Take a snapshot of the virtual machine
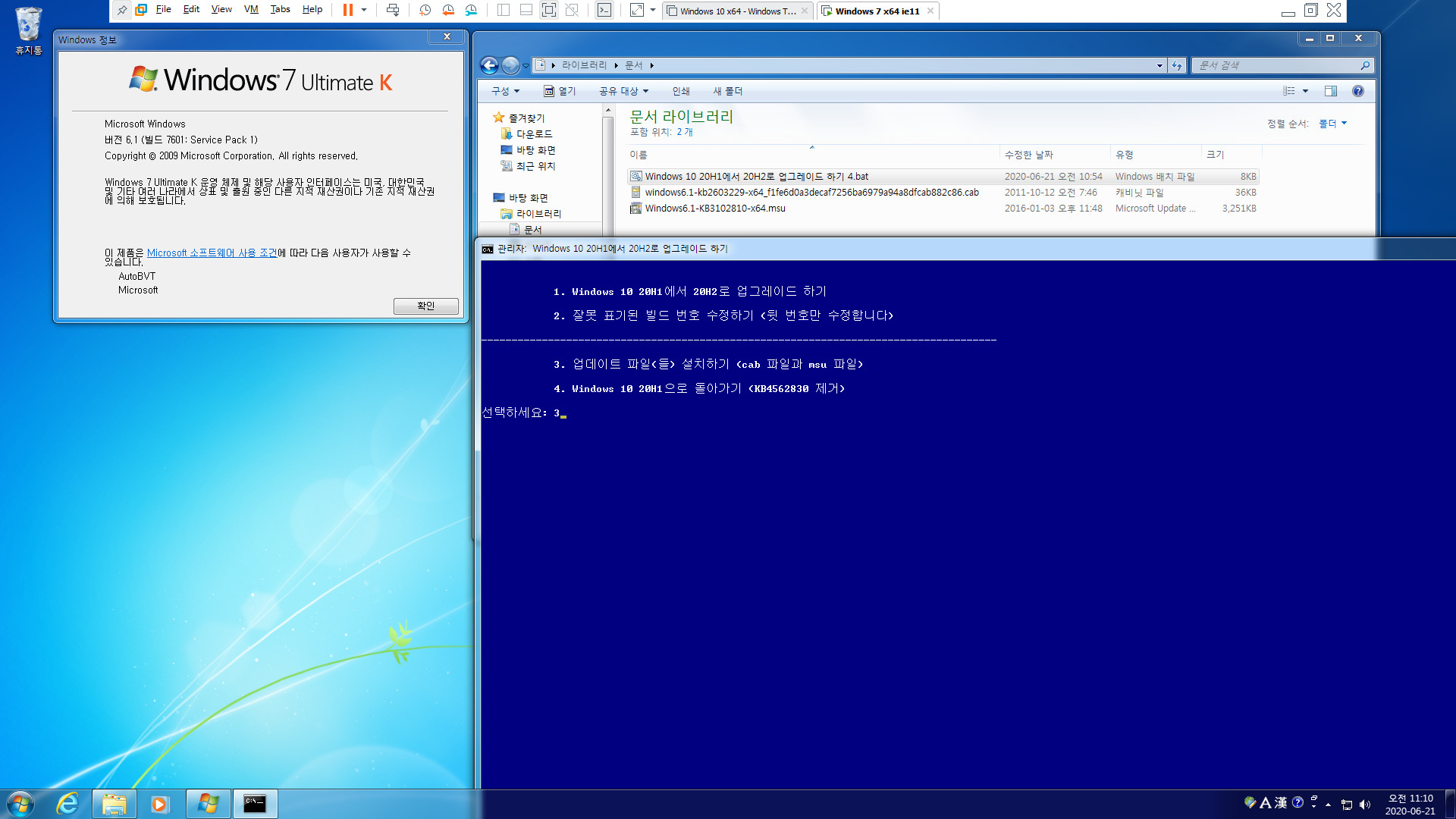Viewport: 1456px width, 819px height. point(425,10)
